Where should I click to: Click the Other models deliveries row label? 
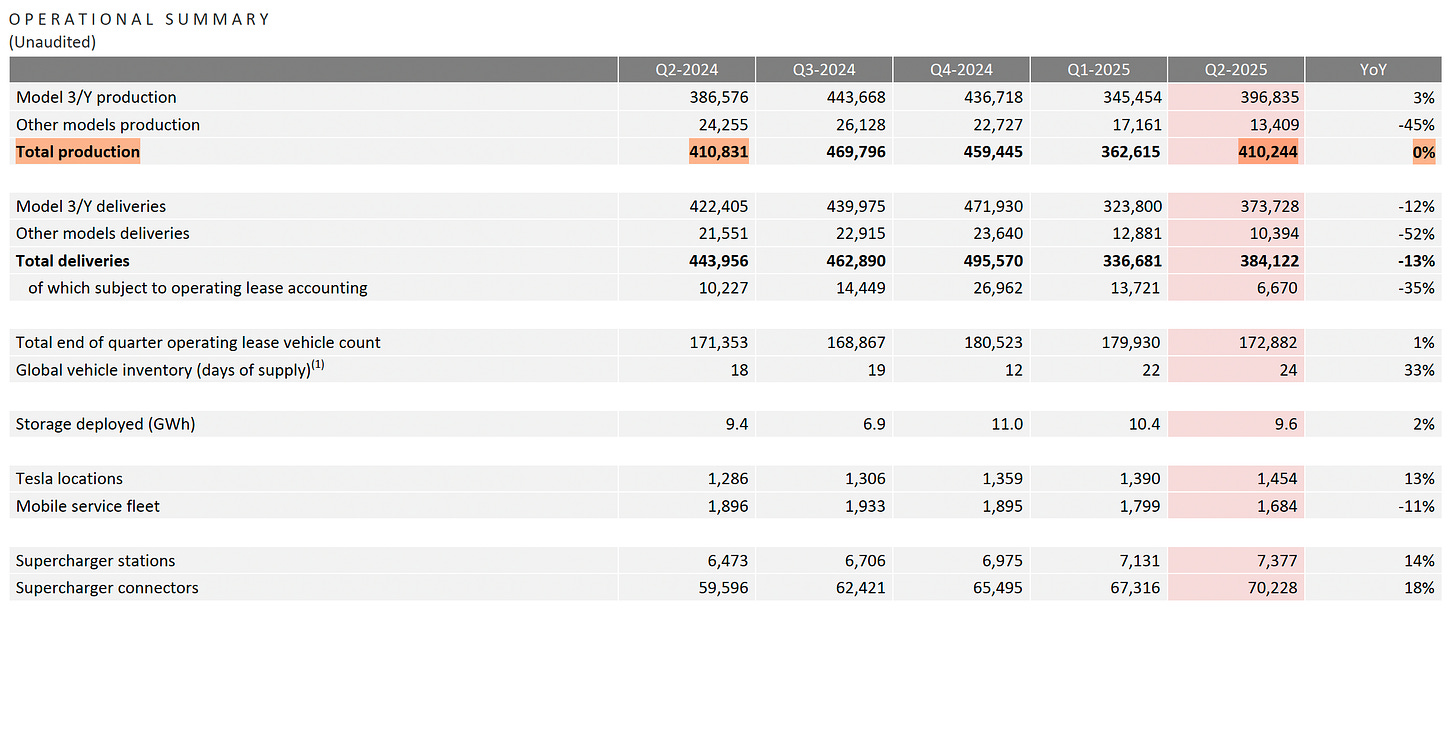click(x=103, y=233)
